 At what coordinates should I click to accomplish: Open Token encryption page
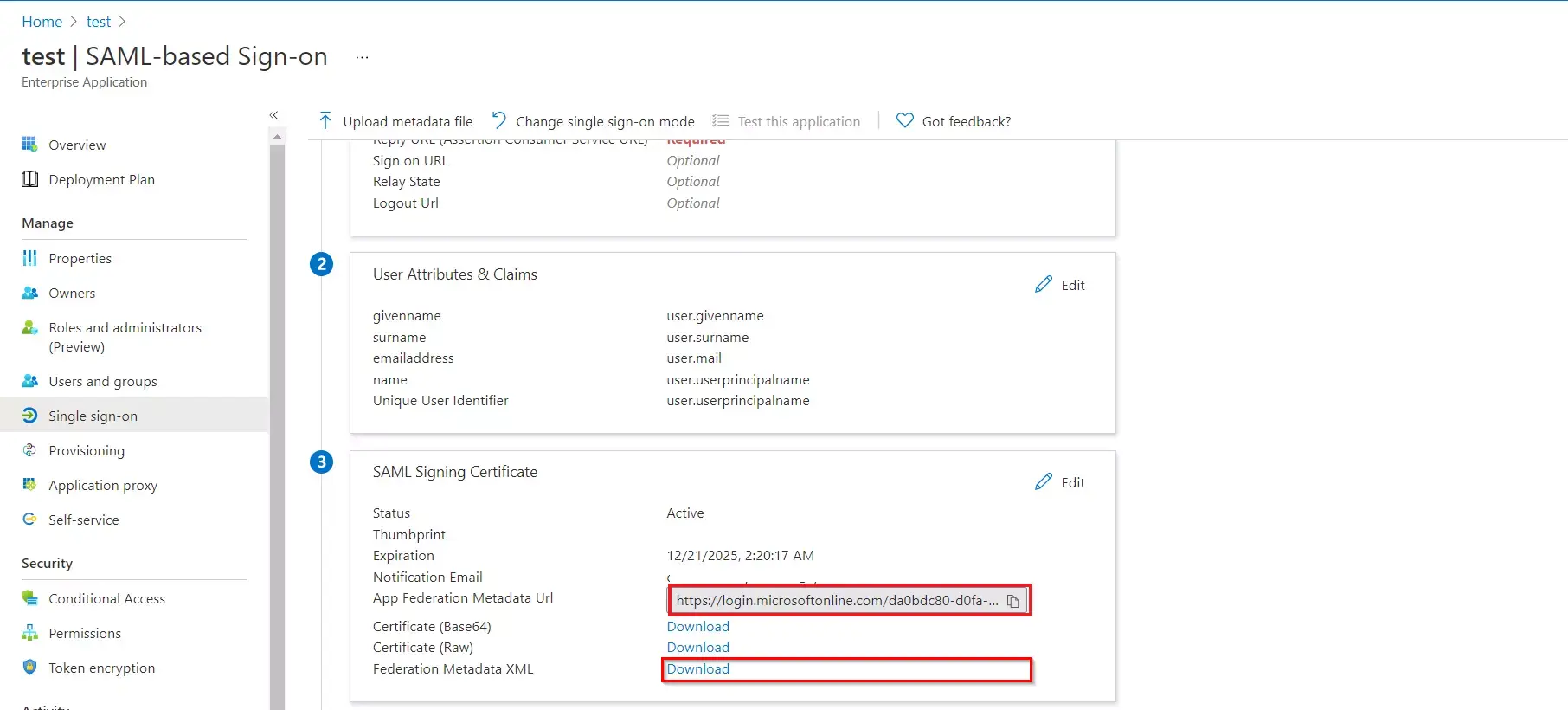pos(102,668)
